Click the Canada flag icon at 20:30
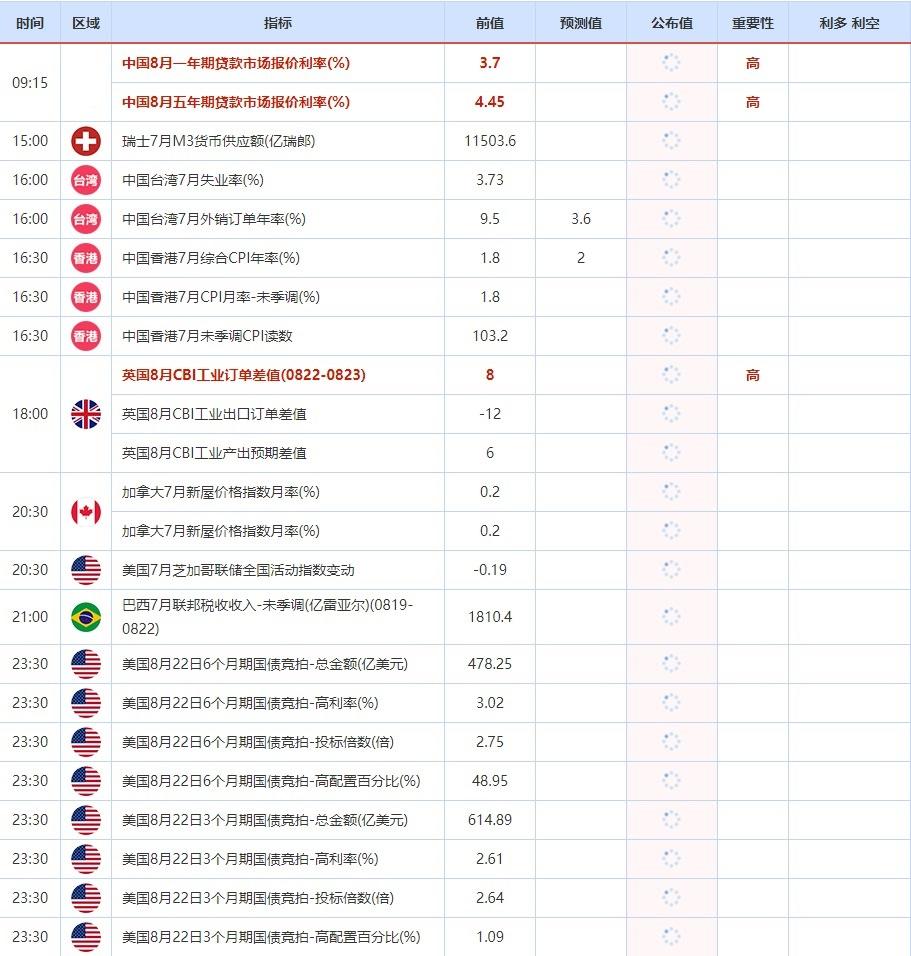Viewport: 911px width, 956px height. (86, 512)
